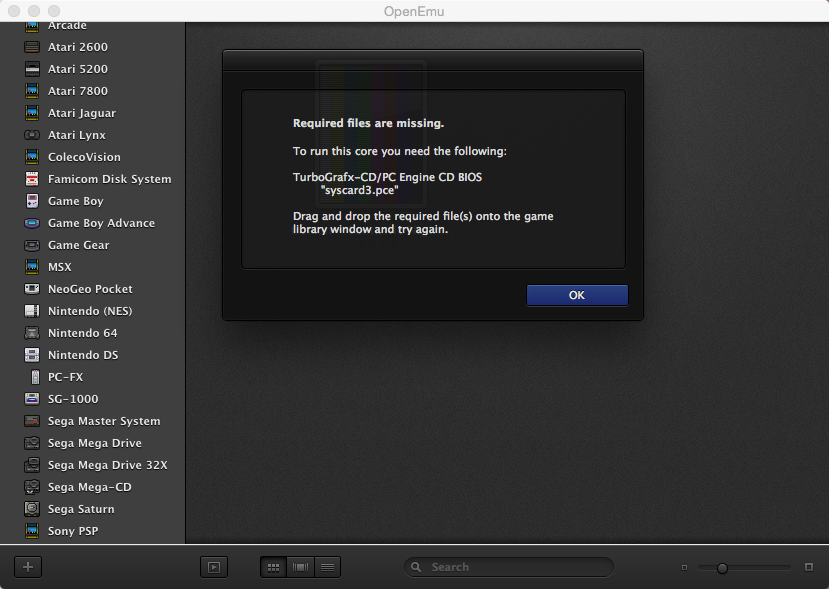Click the Sega Saturn icon

[x=32, y=509]
